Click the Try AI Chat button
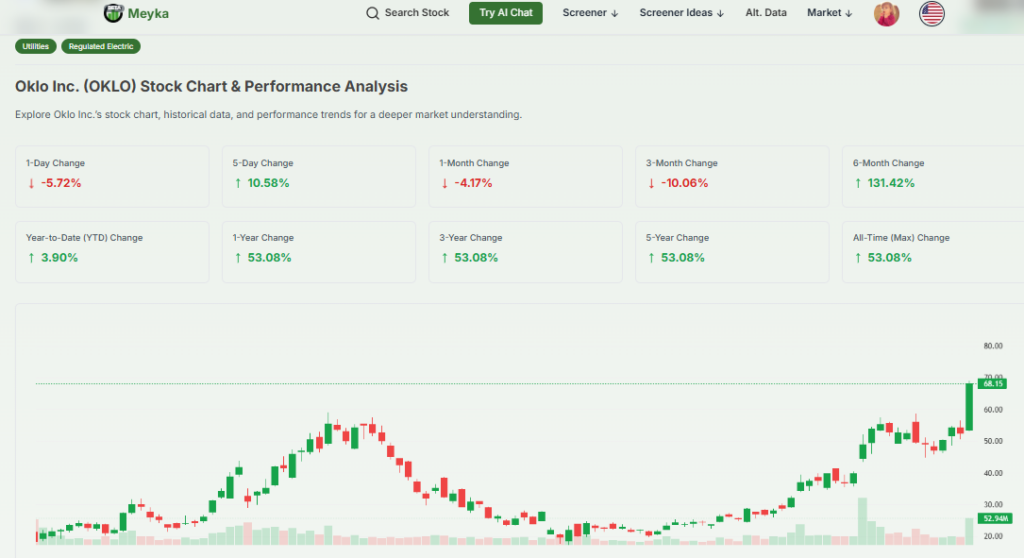This screenshot has height=558, width=1024. click(x=505, y=13)
